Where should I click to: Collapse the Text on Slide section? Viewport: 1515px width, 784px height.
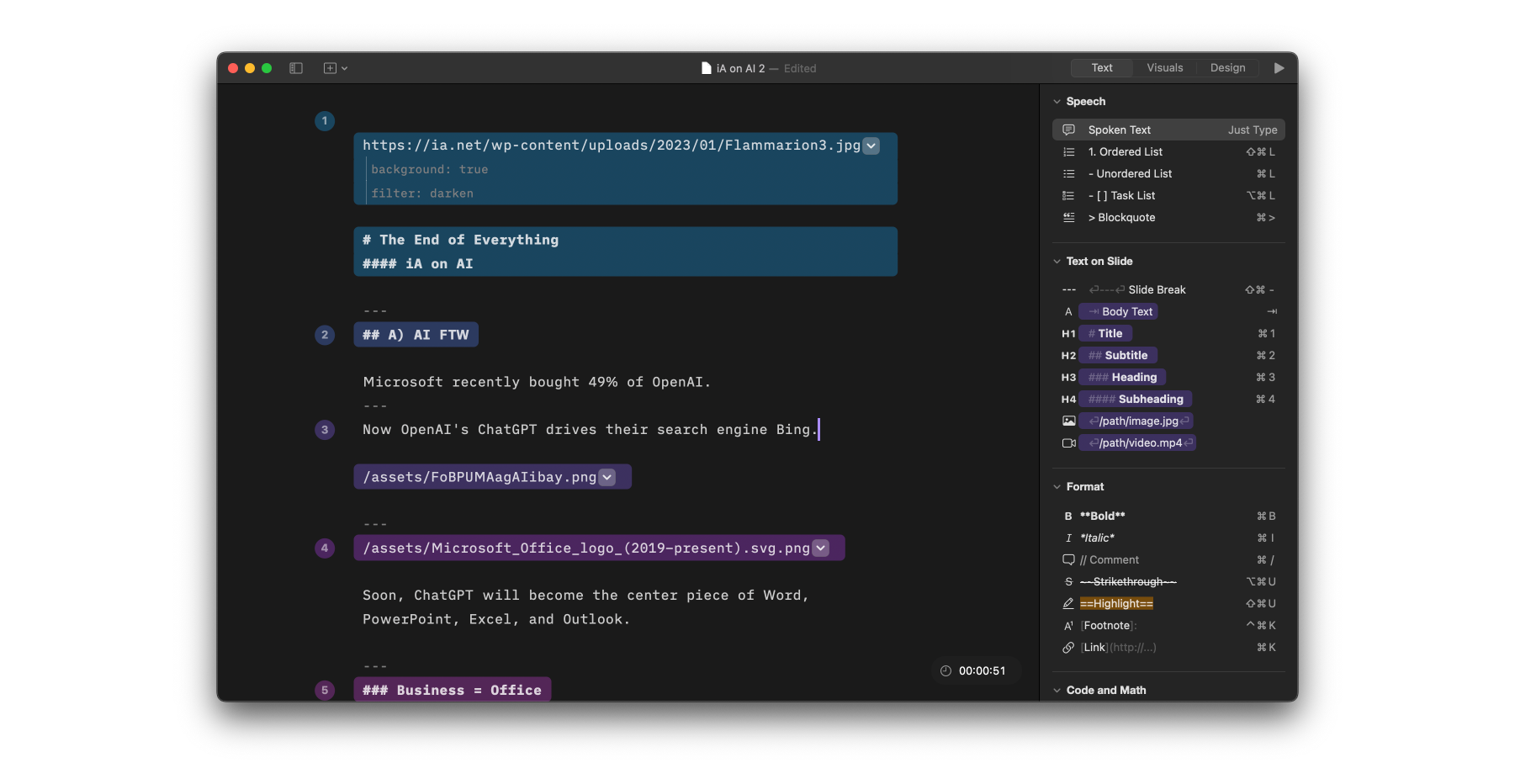1057,262
